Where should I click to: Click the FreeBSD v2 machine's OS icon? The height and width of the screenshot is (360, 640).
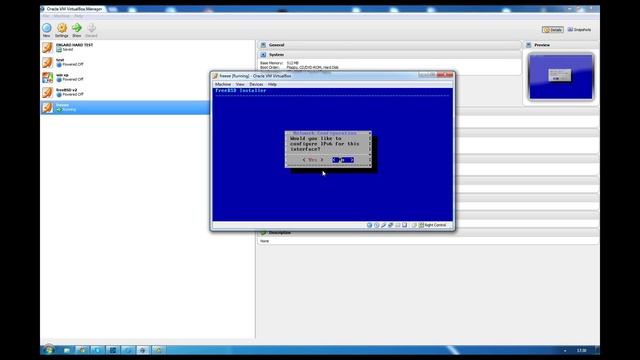tap(47, 92)
